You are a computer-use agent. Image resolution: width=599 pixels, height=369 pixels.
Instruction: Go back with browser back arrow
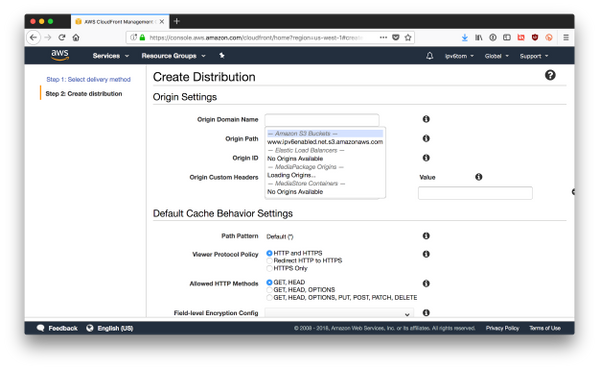tap(34, 37)
